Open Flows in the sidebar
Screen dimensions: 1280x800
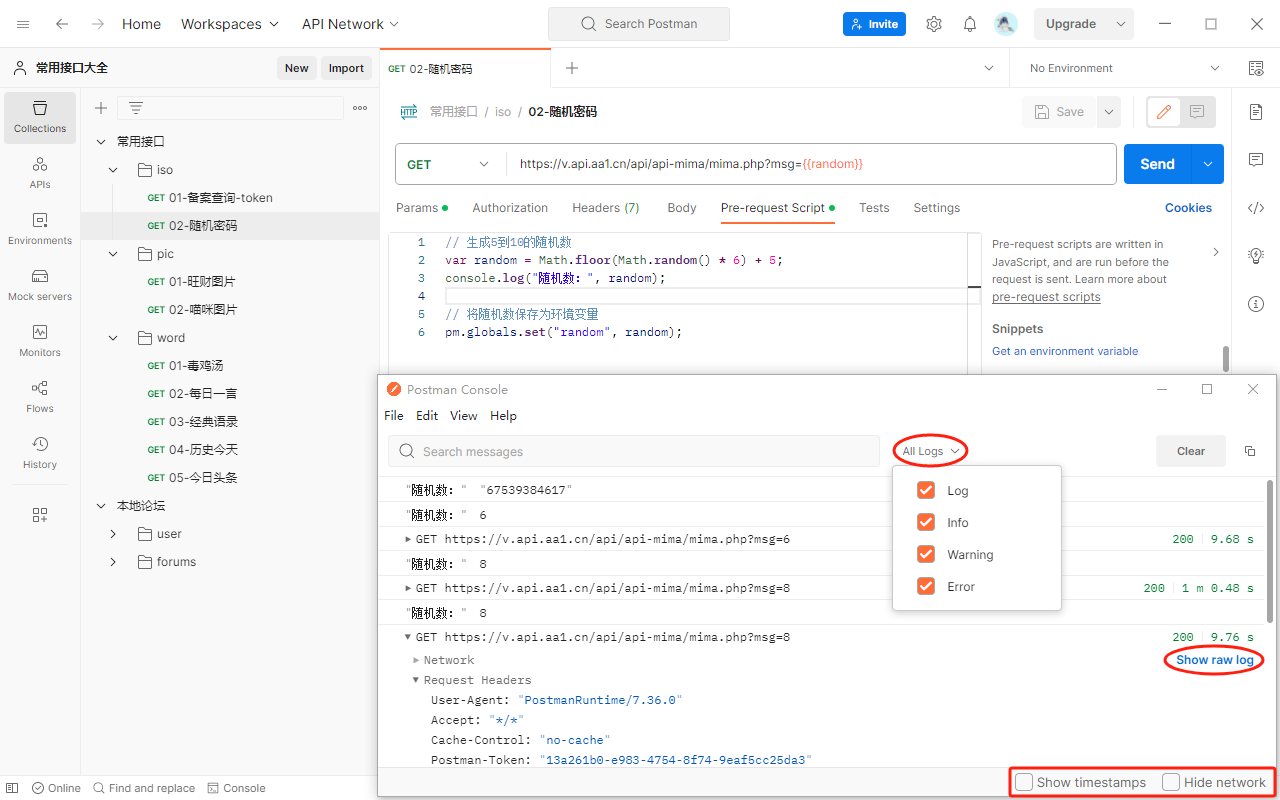point(40,397)
